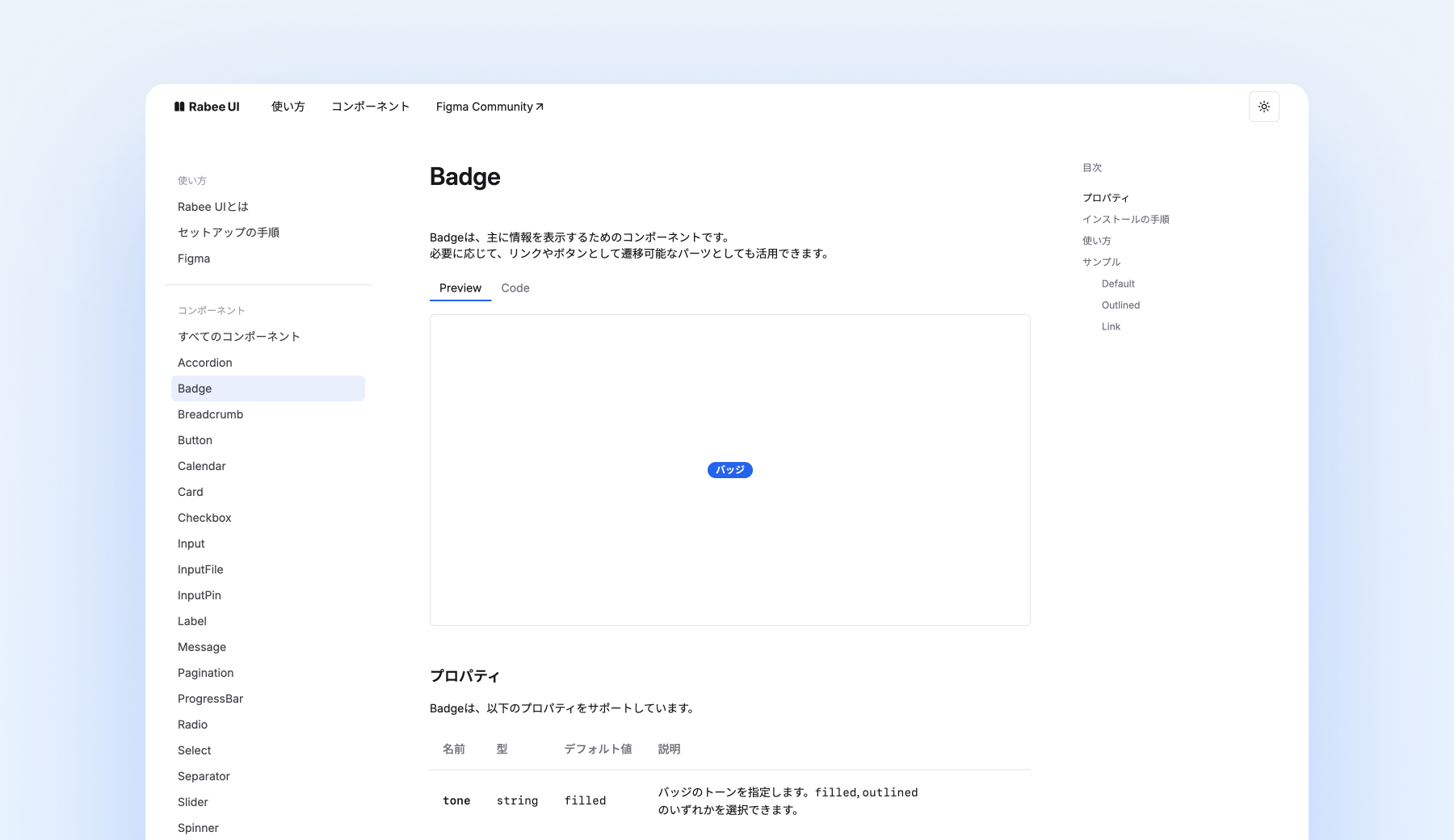Select the Preview tab
1454x840 pixels.
(460, 288)
